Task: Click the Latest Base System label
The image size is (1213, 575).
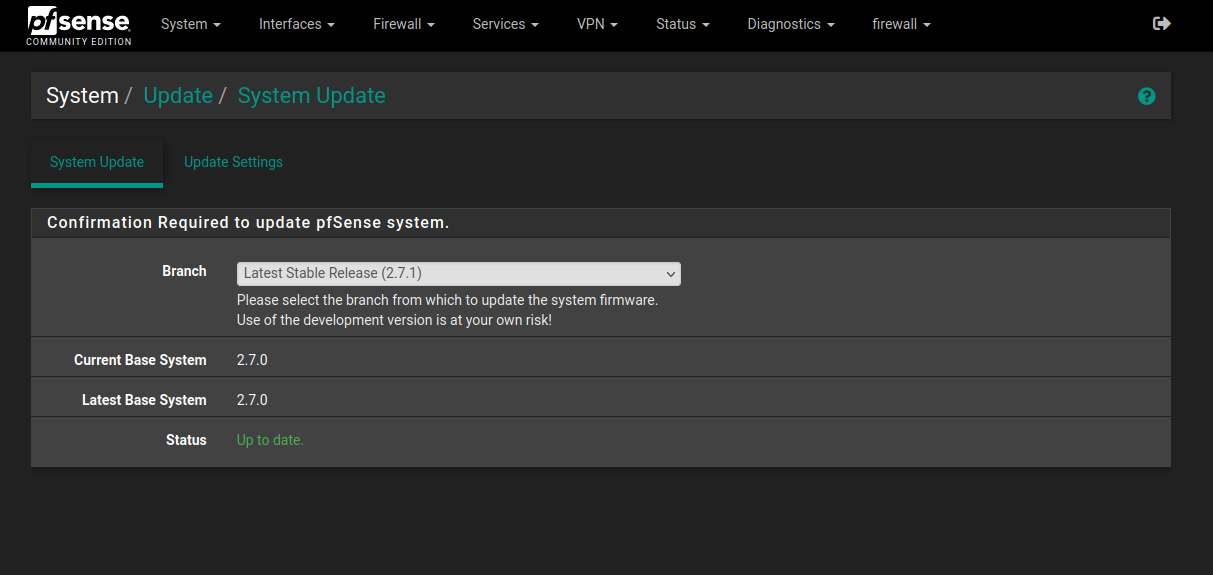Action: point(144,400)
